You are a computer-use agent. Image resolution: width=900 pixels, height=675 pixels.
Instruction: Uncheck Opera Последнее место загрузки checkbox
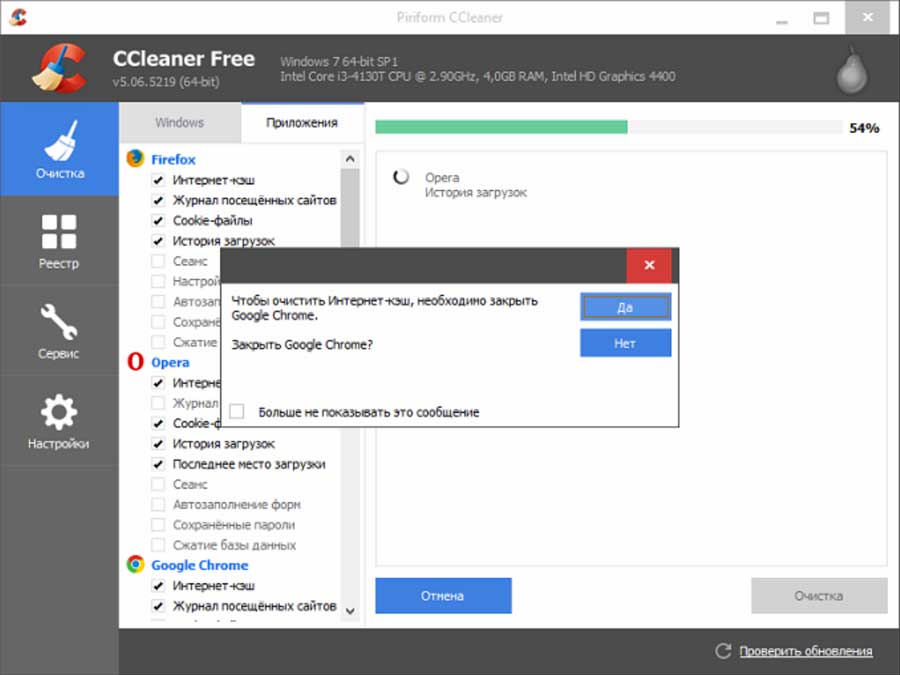(x=158, y=464)
